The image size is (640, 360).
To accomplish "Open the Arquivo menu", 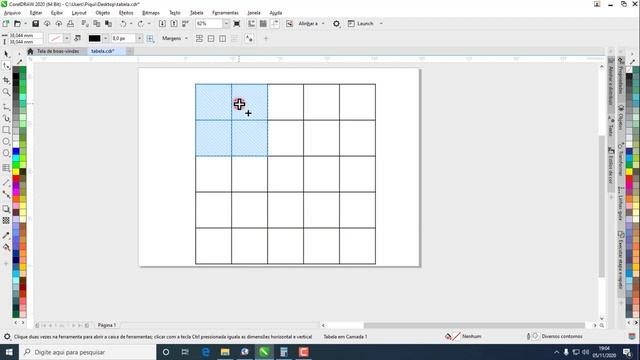I will click(x=12, y=13).
